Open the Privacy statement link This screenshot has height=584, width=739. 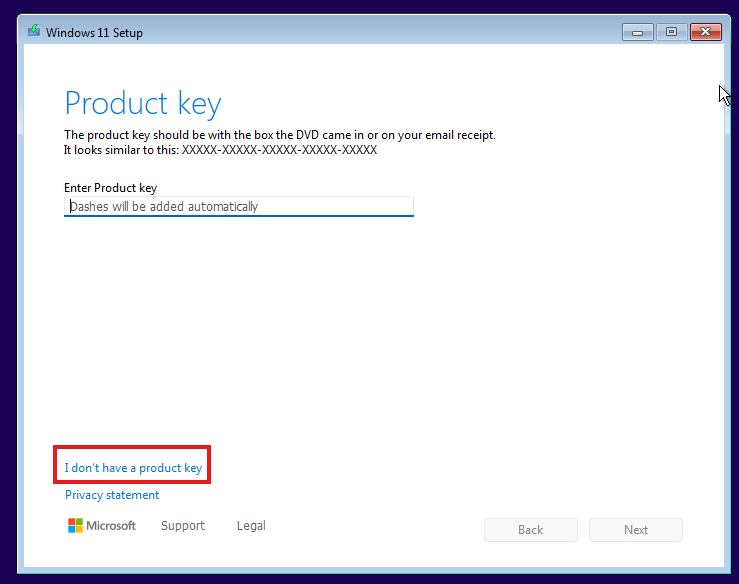(x=112, y=495)
